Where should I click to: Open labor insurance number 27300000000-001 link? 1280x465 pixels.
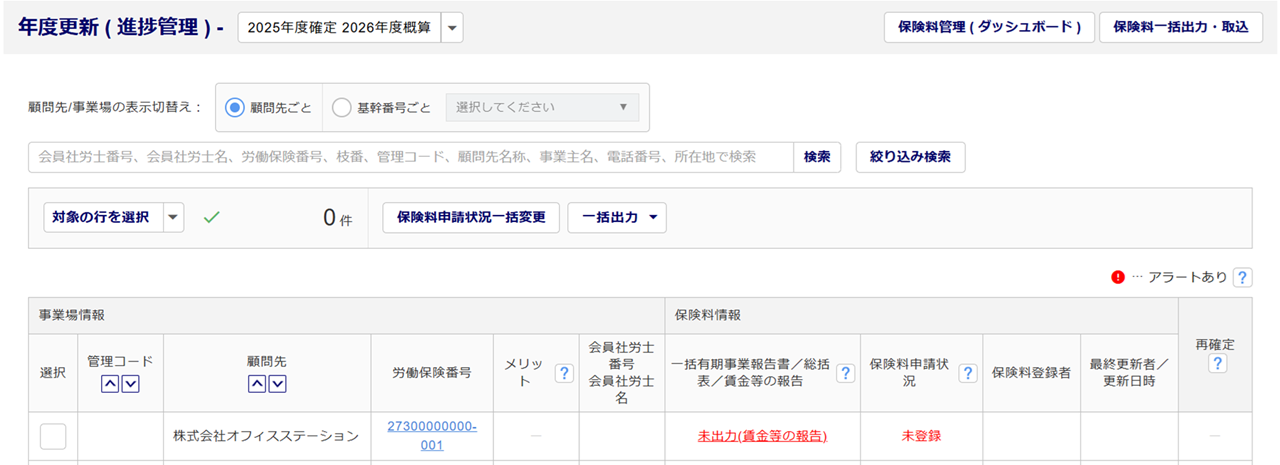432,436
